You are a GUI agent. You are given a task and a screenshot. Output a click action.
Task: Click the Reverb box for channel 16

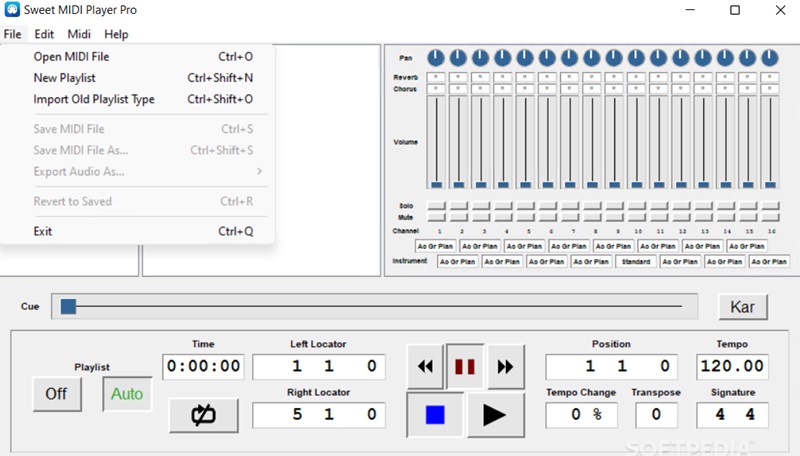tap(770, 77)
